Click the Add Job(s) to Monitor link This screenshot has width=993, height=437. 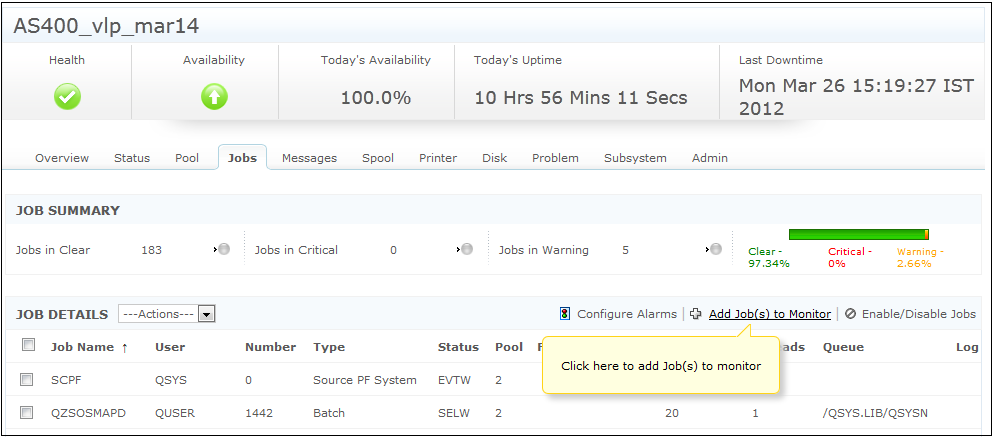(769, 314)
